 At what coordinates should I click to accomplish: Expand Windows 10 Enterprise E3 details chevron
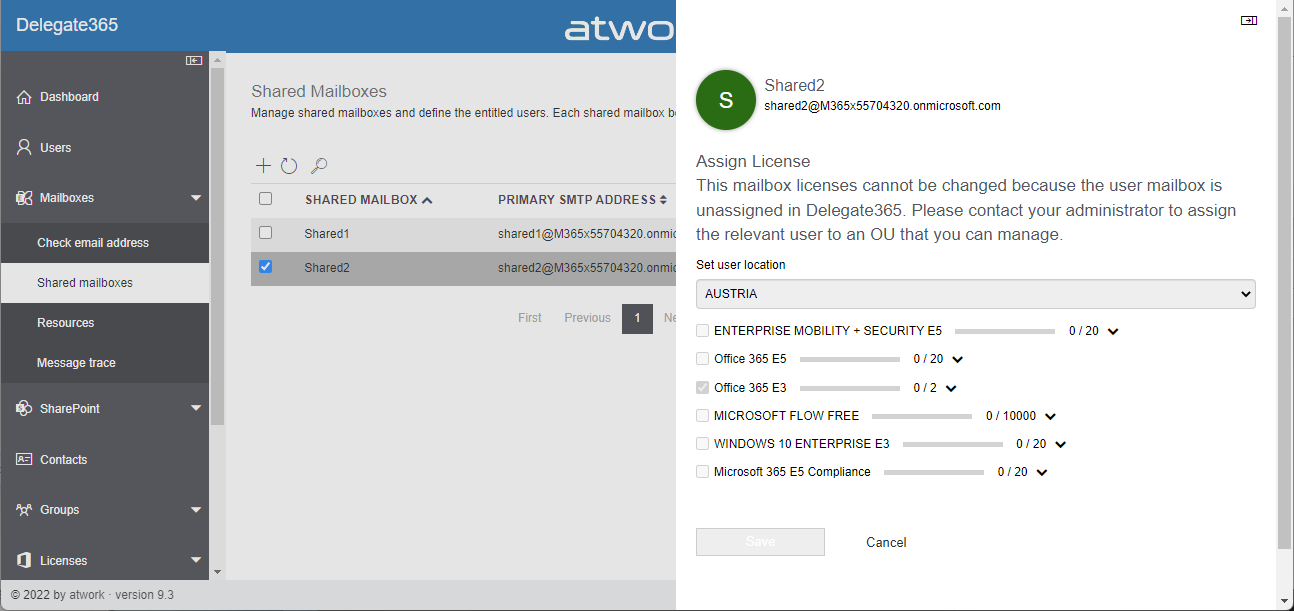1061,445
